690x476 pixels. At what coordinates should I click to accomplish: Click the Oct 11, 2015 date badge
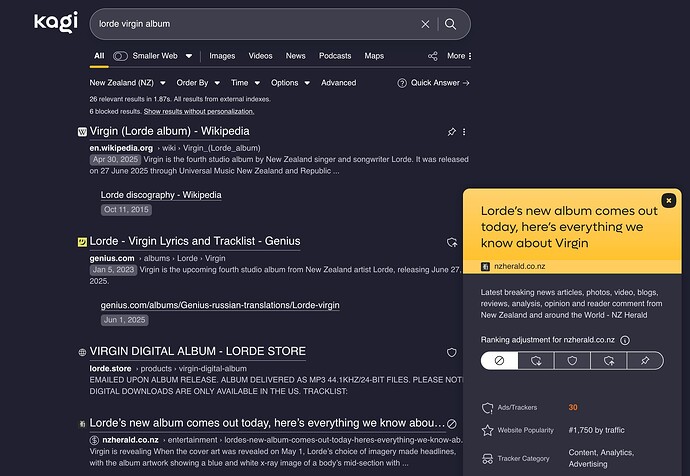coord(126,210)
